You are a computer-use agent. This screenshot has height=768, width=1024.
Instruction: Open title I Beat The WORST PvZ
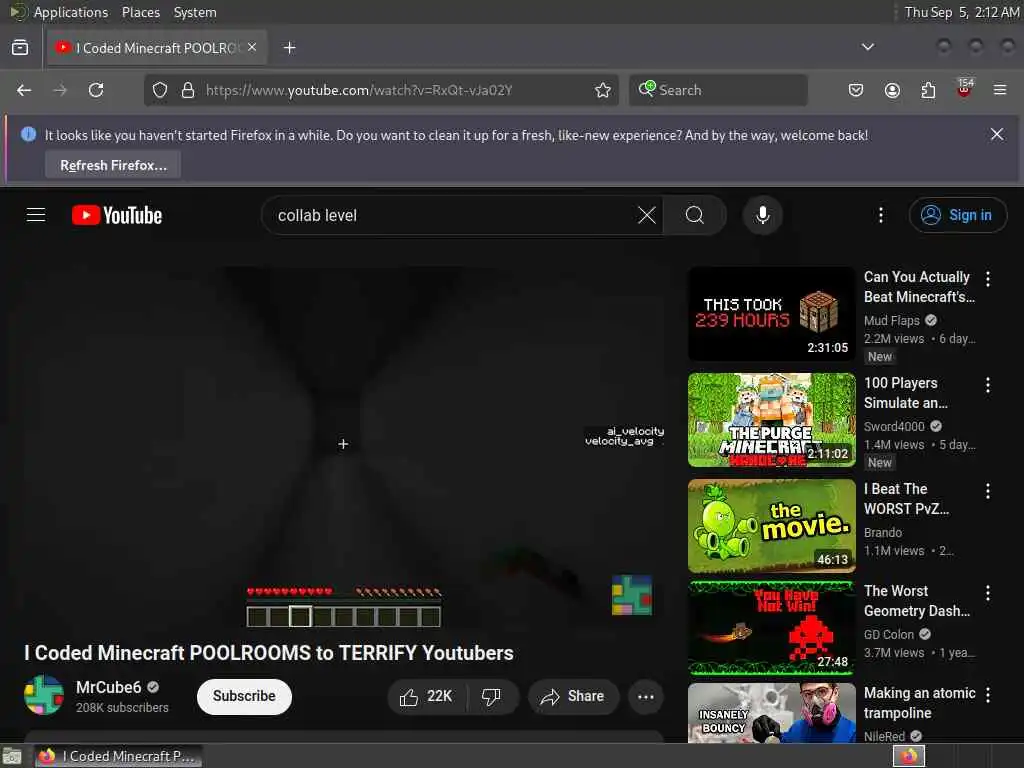[906, 498]
